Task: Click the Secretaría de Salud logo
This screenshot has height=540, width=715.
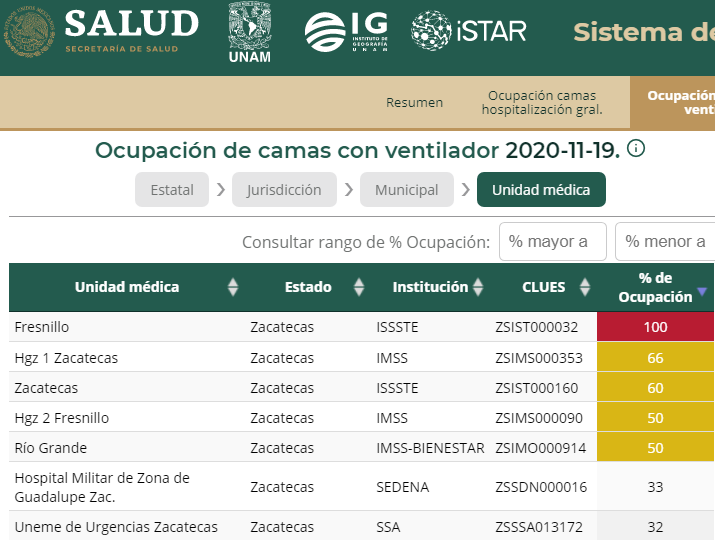Action: click(102, 31)
